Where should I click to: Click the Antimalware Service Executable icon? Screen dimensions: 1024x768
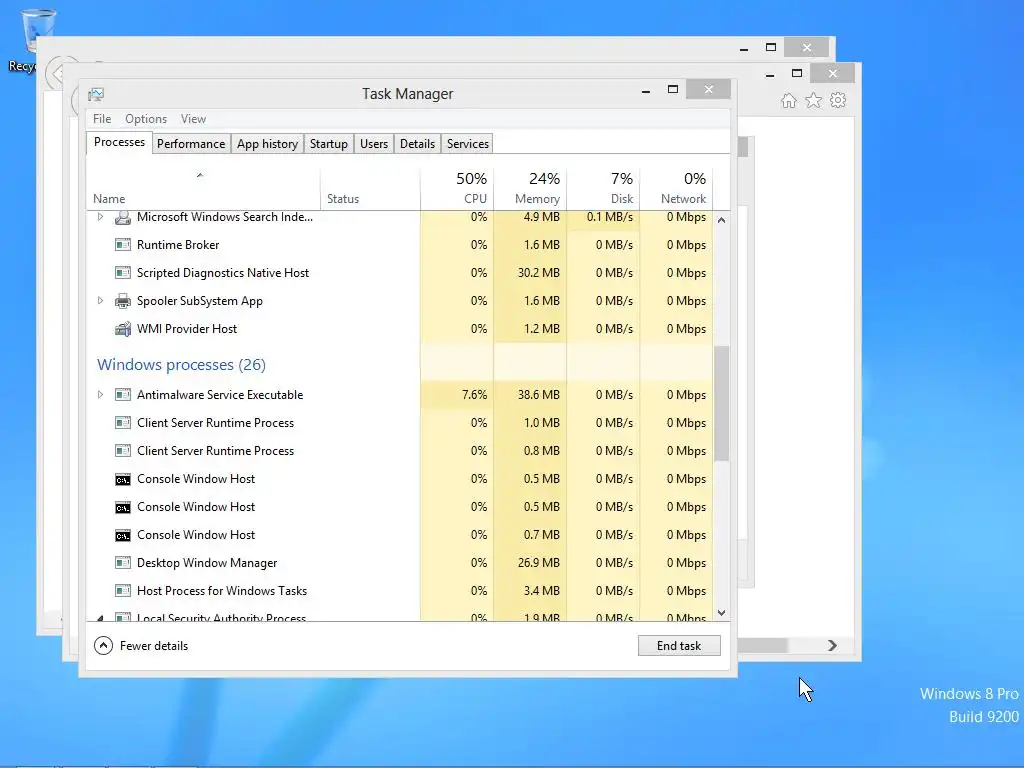coord(123,395)
